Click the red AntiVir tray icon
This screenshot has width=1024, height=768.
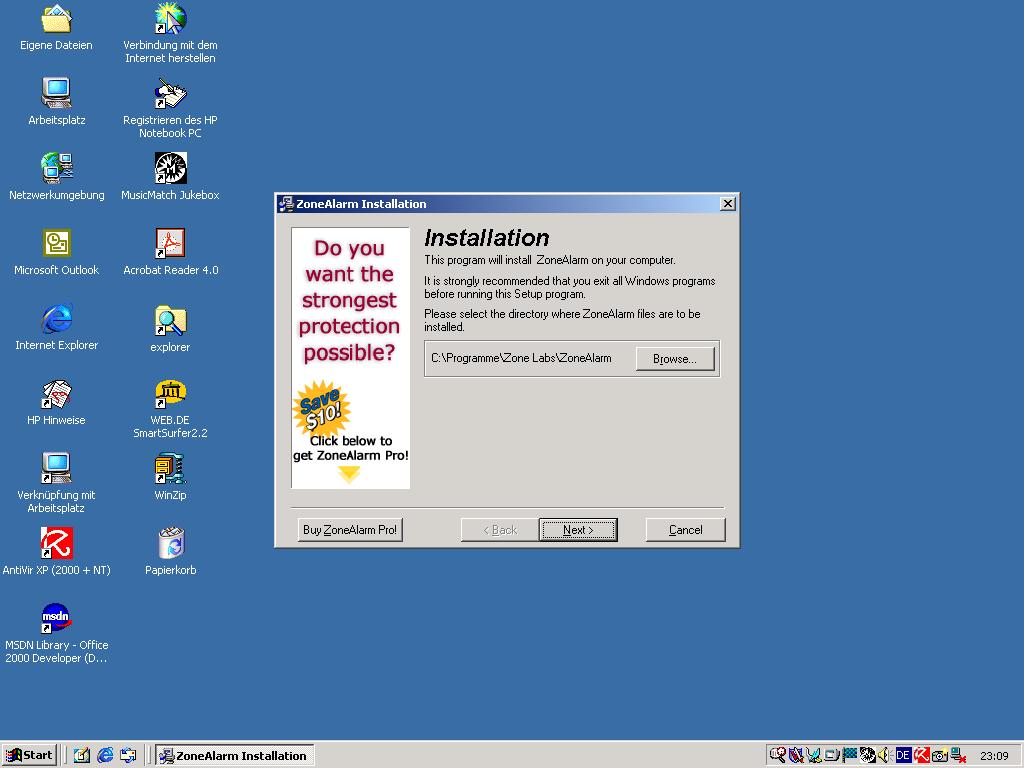point(921,756)
